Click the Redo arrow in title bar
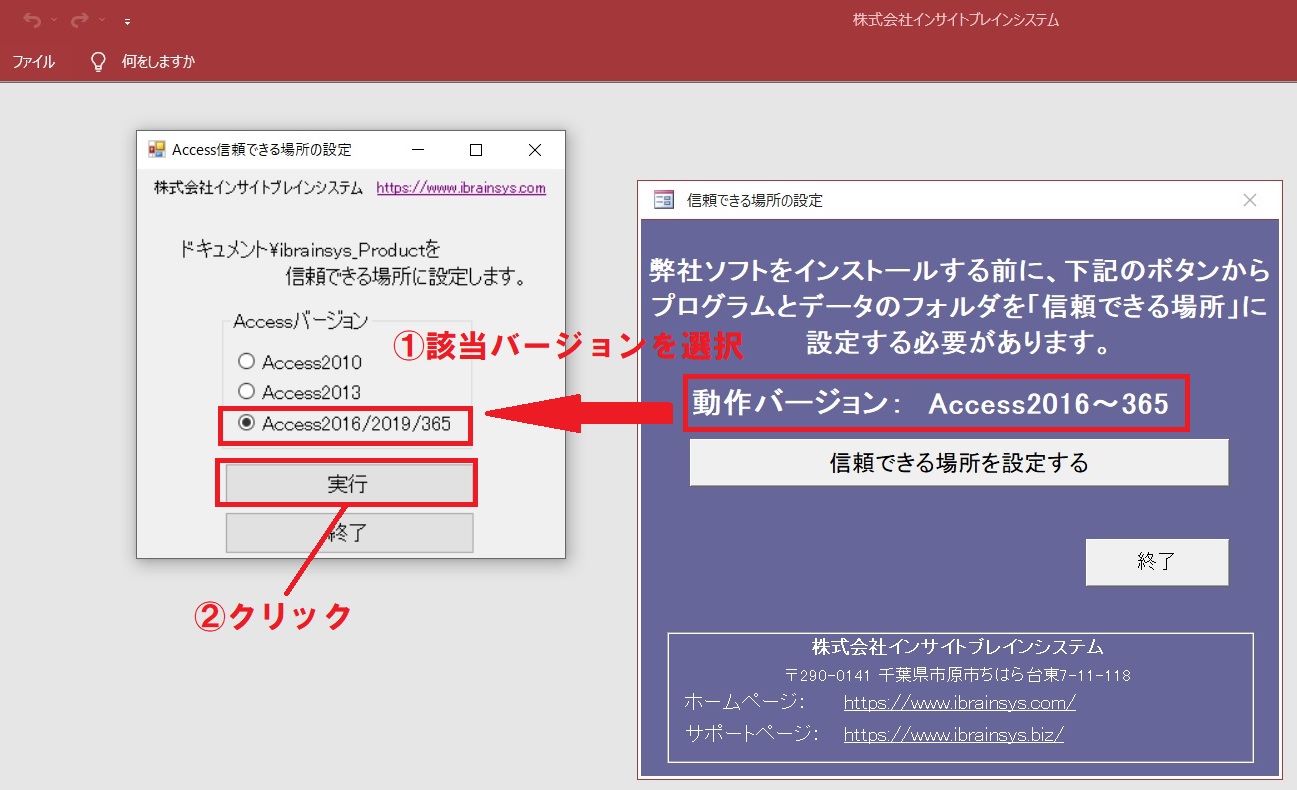The image size is (1297, 790). pyautogui.click(x=80, y=20)
